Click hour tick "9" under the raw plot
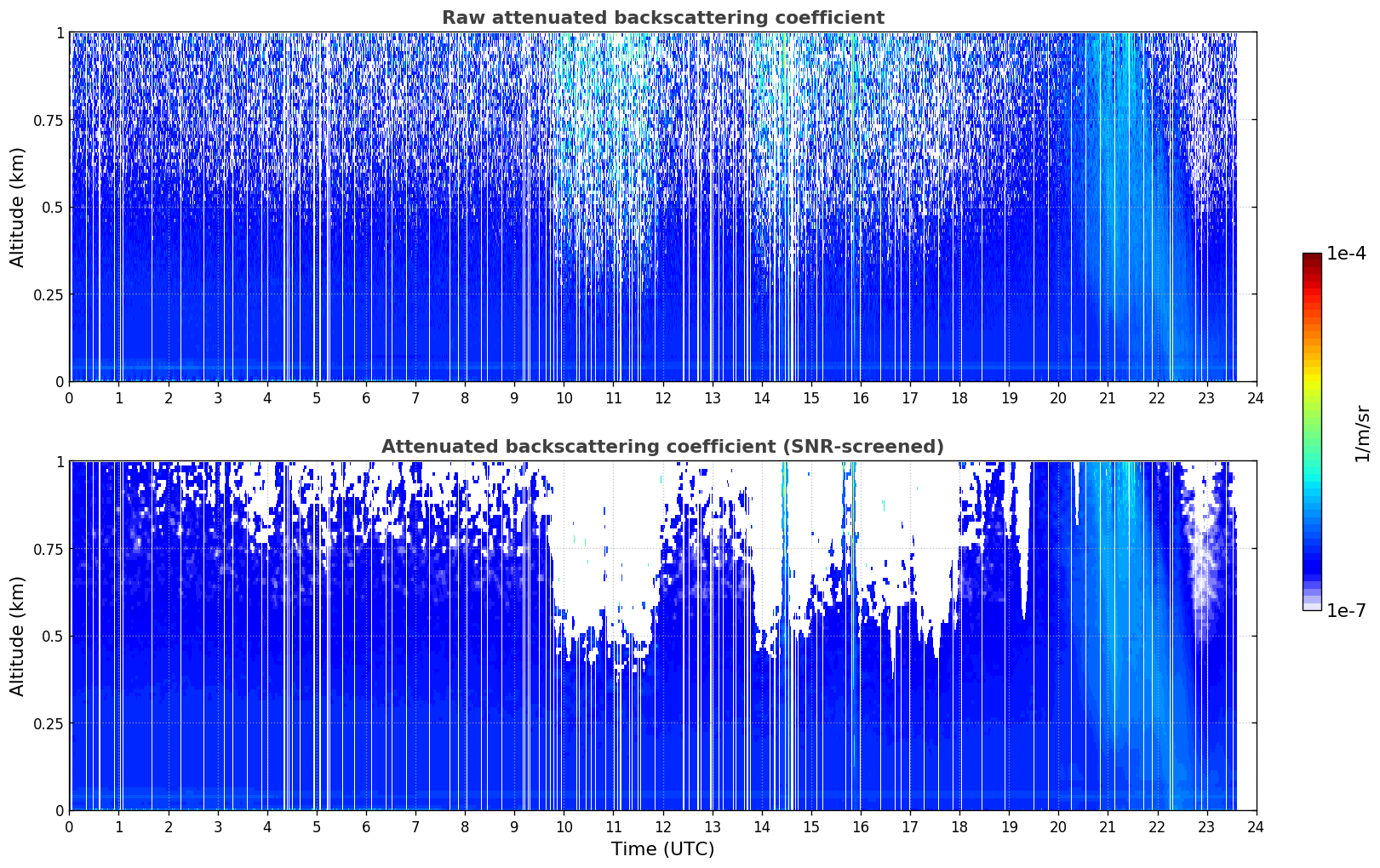The width and height of the screenshot is (1380, 868). (514, 397)
